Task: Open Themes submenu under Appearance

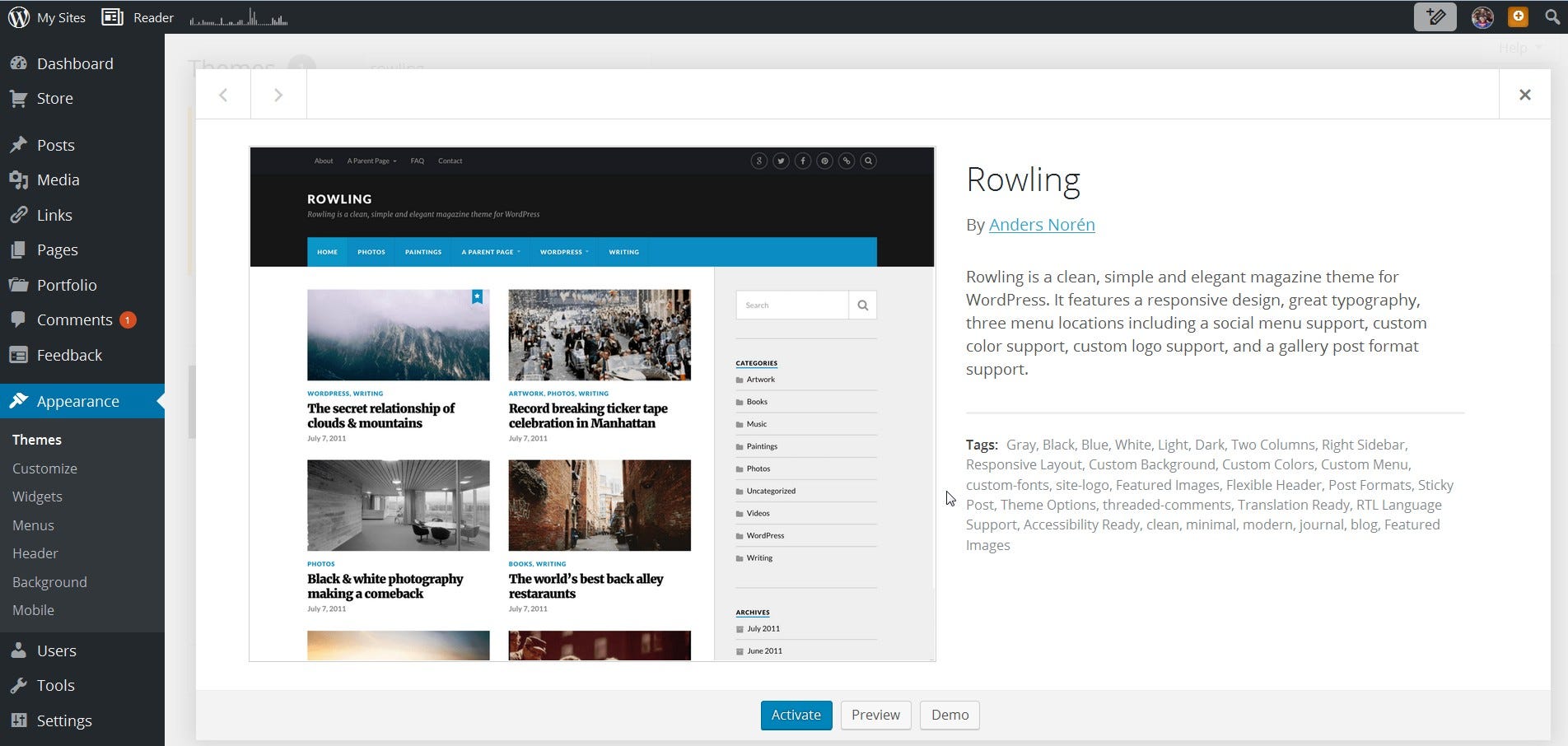Action: click(x=37, y=440)
